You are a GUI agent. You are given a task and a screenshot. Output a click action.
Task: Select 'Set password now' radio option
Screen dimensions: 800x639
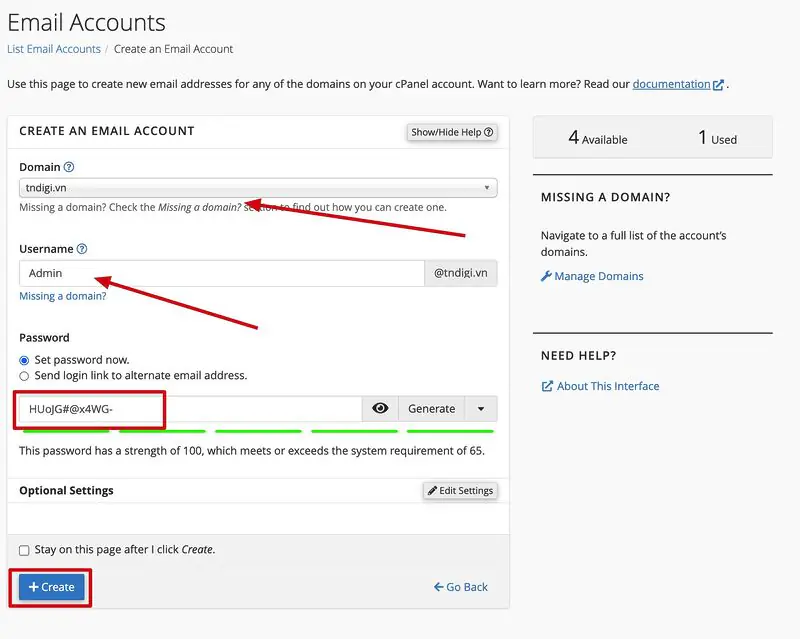[x=24, y=360]
